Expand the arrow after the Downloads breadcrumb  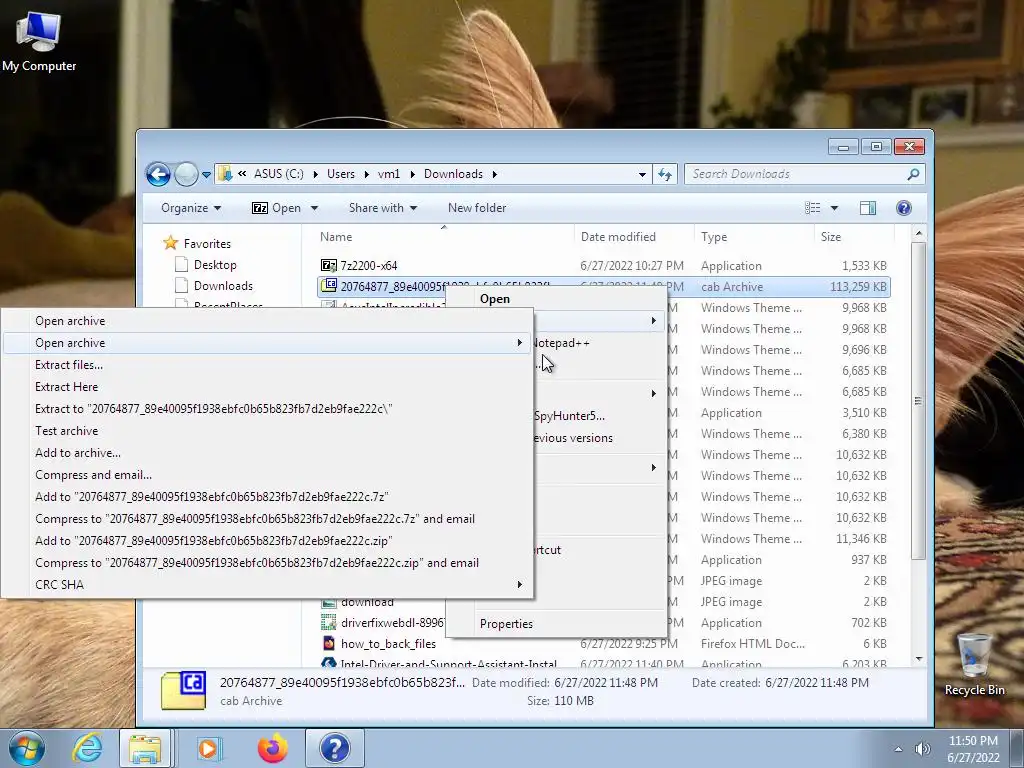click(x=494, y=174)
